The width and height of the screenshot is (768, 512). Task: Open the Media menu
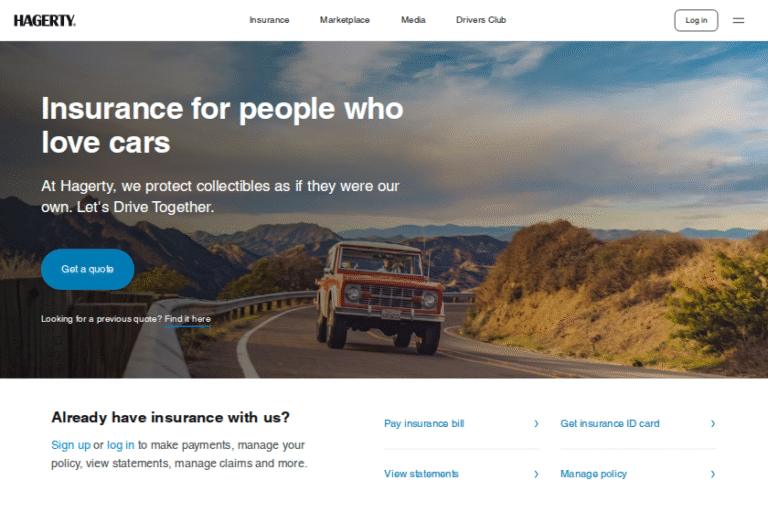click(x=413, y=20)
